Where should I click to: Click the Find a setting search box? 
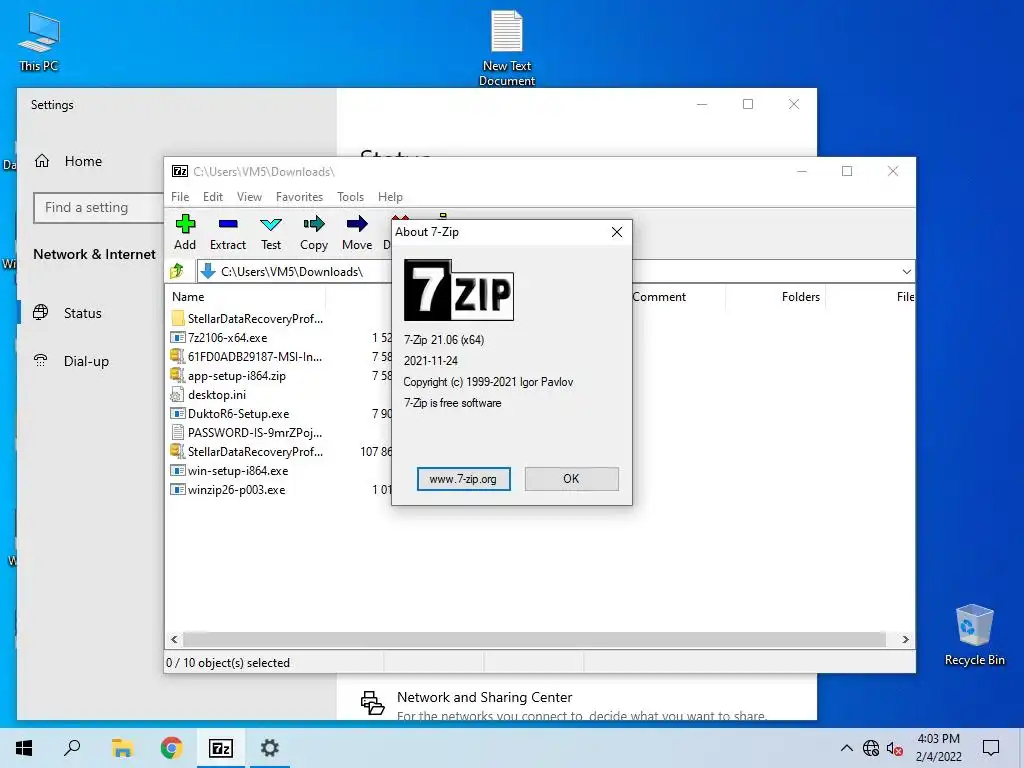pos(98,208)
